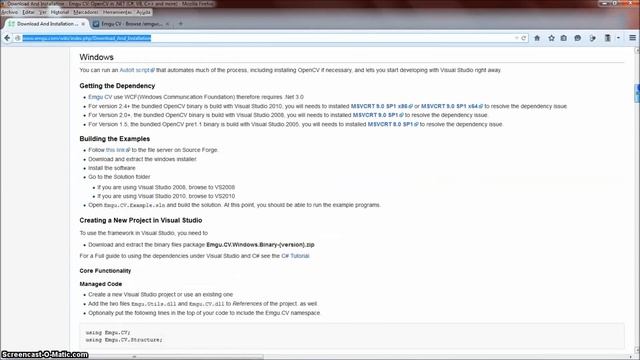Click the site identity icon in address bar
This screenshot has width=640, height=360.
(18, 38)
